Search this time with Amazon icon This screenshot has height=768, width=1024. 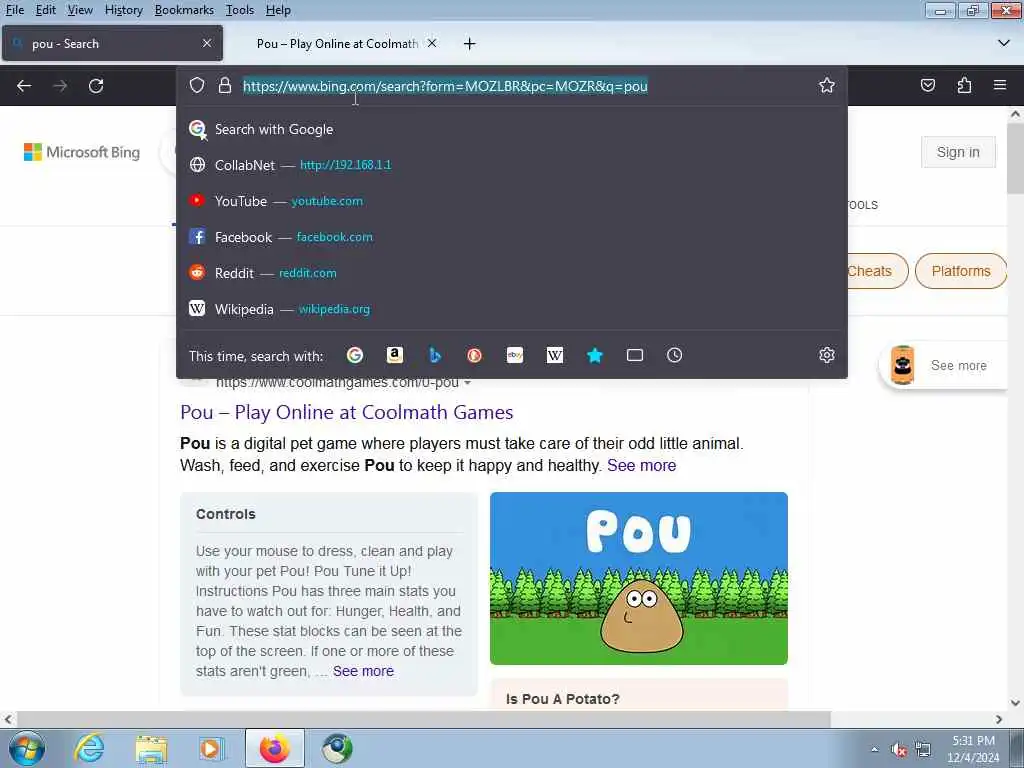tap(394, 355)
